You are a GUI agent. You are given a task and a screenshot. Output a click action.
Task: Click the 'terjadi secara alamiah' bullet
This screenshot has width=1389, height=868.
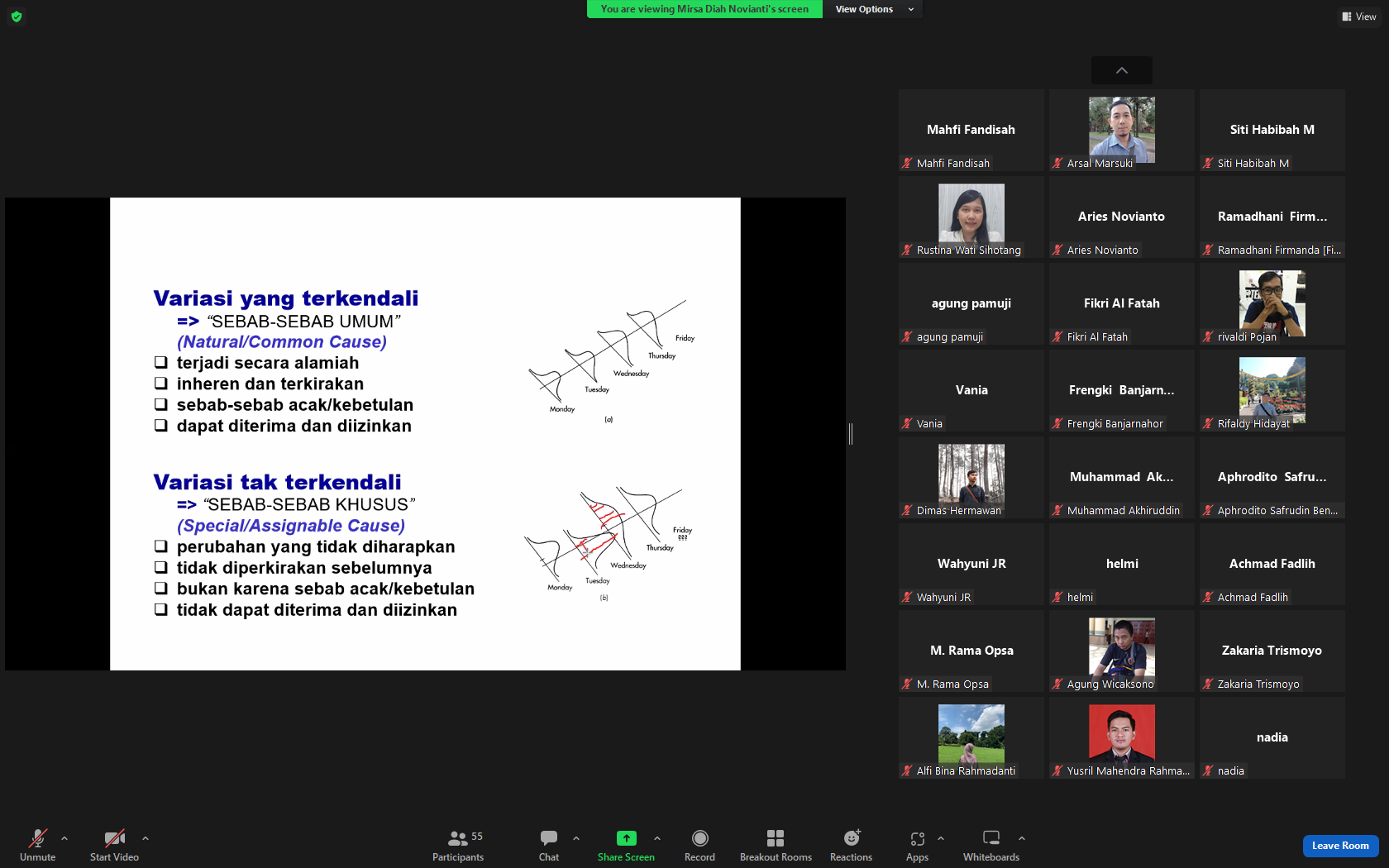[268, 363]
